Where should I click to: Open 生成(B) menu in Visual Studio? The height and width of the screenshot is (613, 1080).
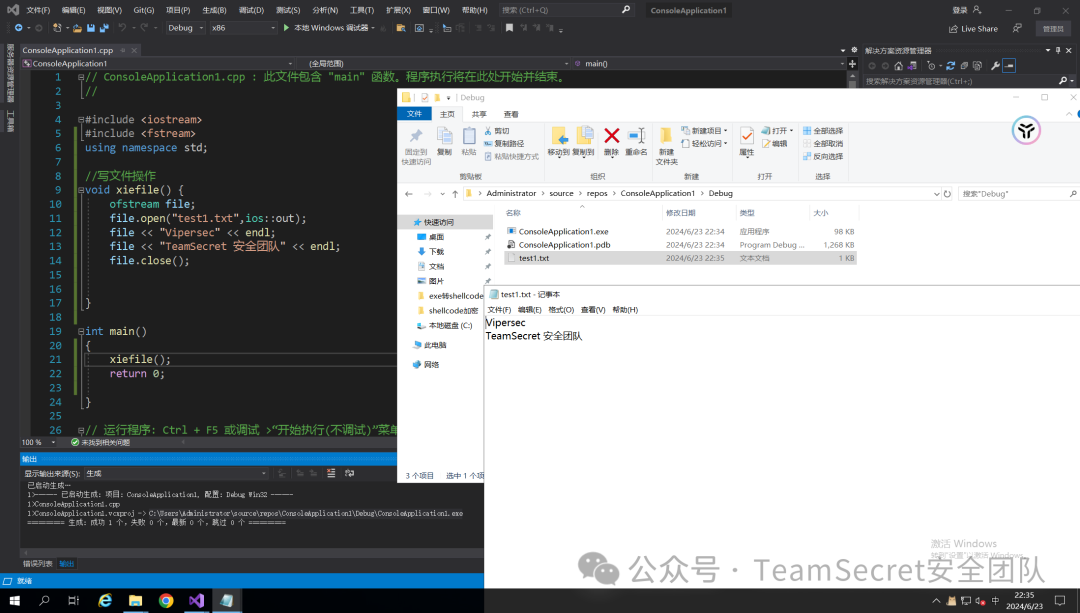pyautogui.click(x=214, y=10)
